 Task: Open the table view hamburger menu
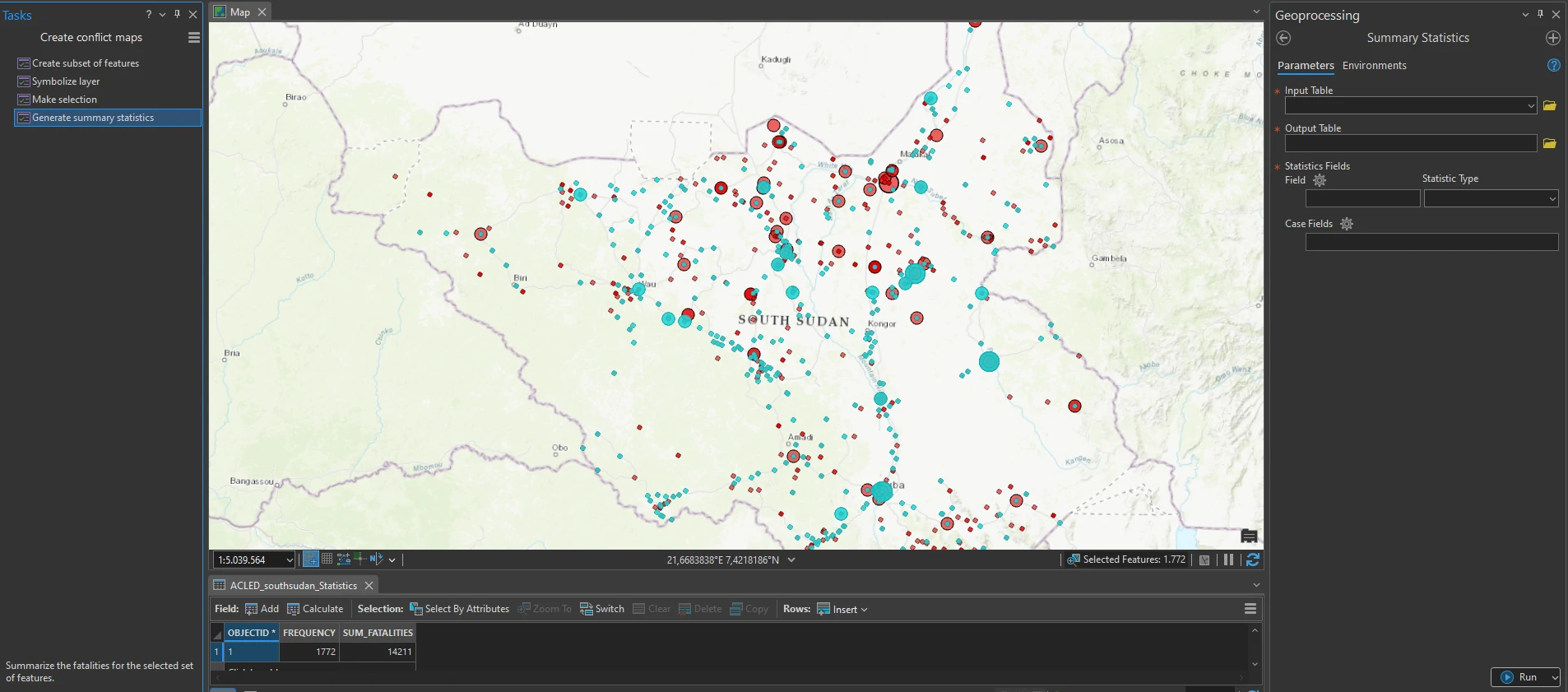coord(1250,609)
